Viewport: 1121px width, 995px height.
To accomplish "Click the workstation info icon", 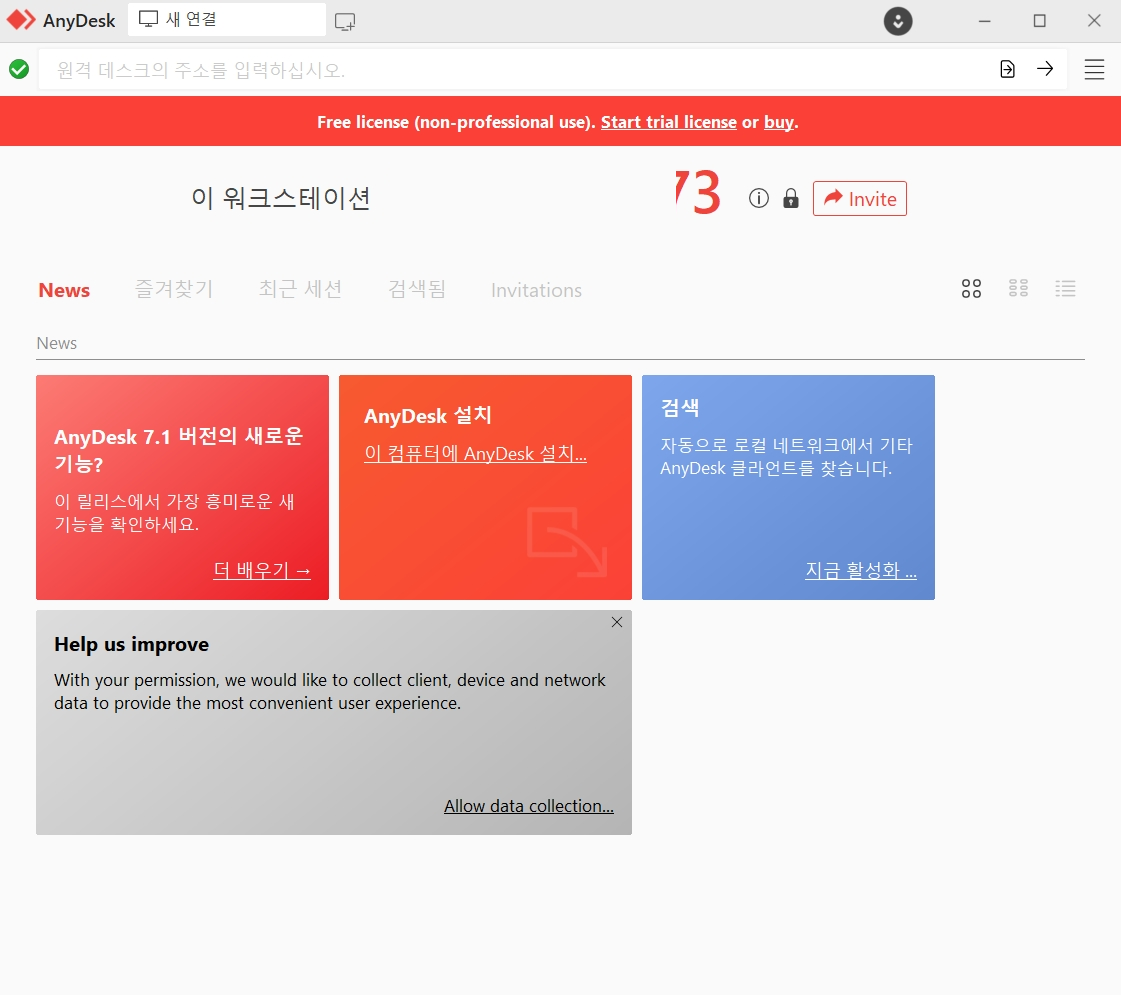I will [759, 198].
